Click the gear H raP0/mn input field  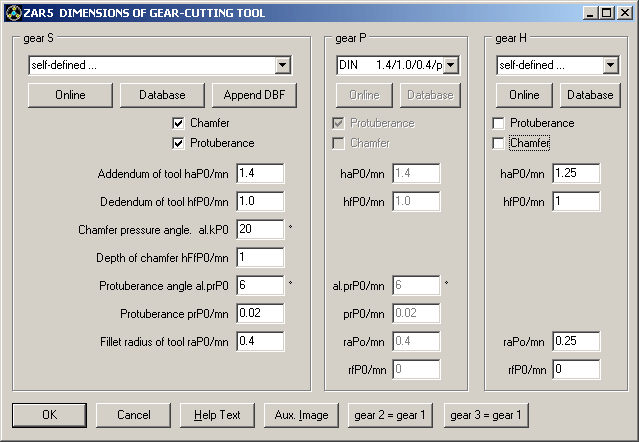pos(575,341)
